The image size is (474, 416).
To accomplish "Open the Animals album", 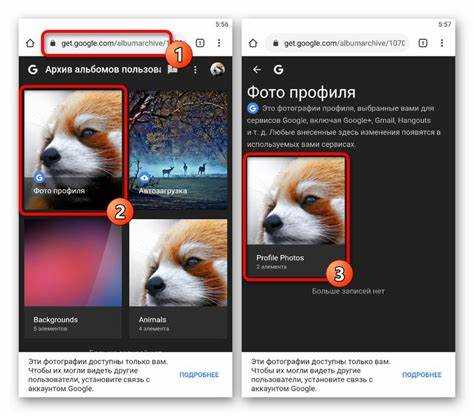I will [178, 278].
